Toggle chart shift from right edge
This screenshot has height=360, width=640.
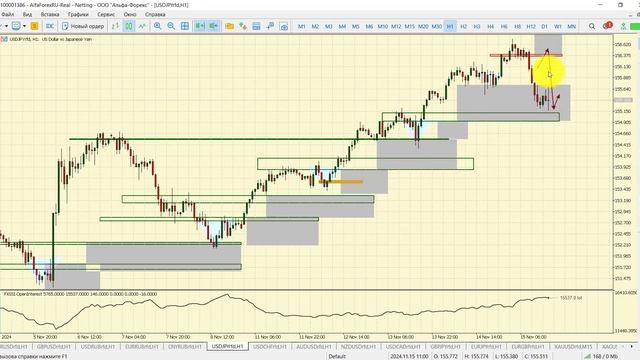[x=213, y=26]
